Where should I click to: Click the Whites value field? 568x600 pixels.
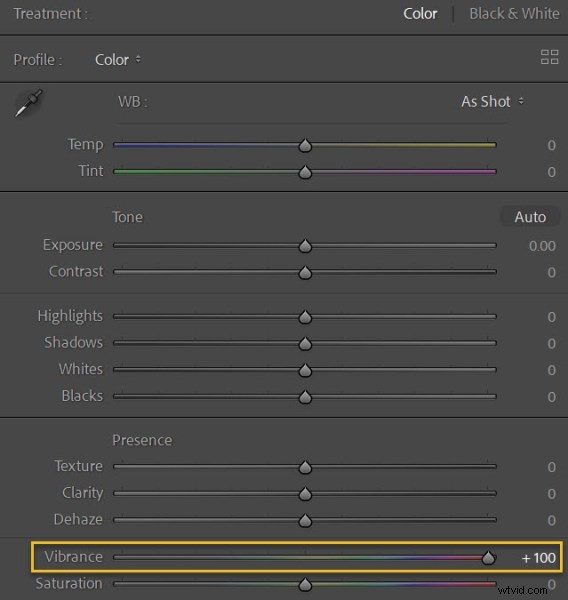pos(551,370)
